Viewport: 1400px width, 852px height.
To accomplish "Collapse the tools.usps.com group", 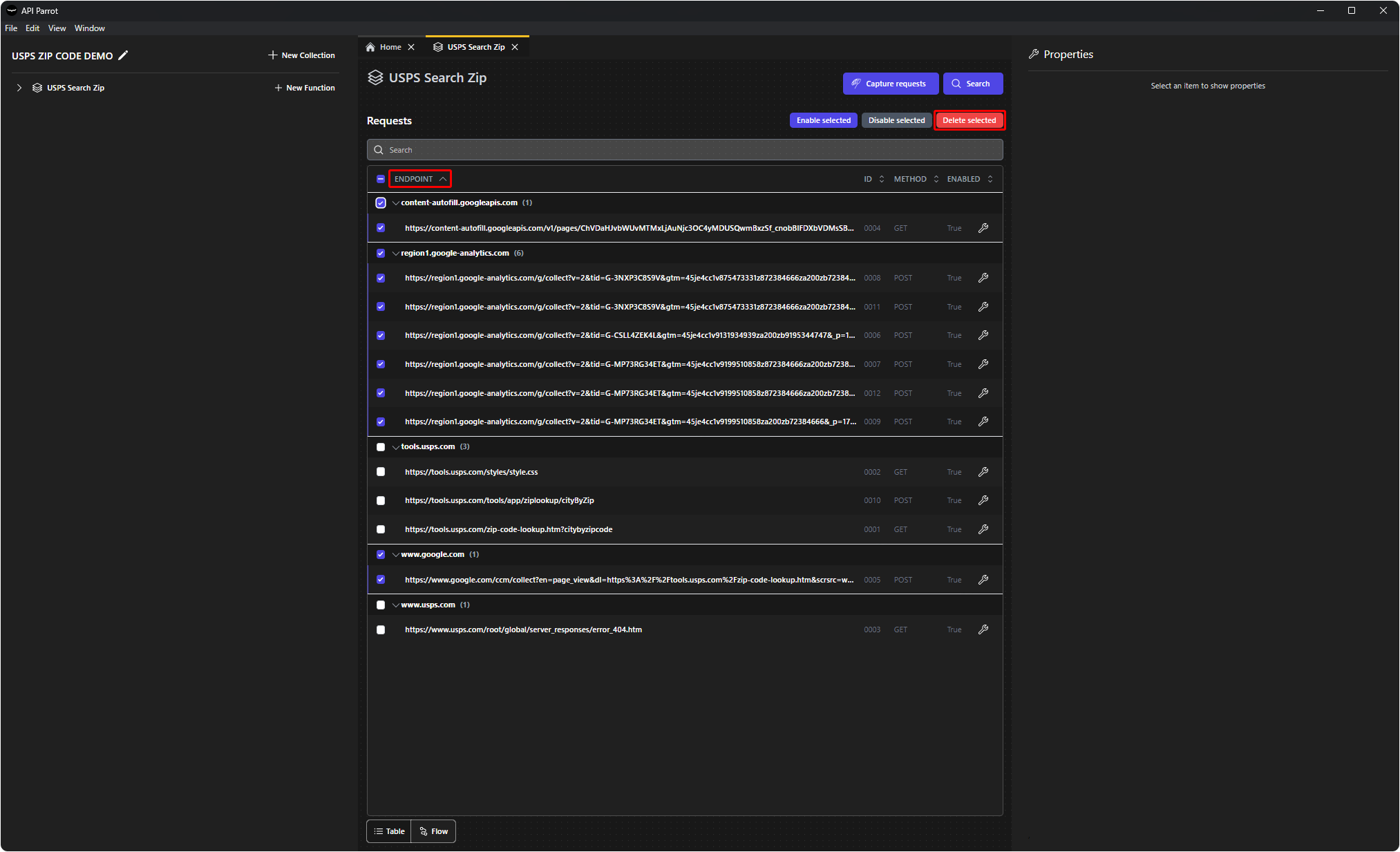I will click(396, 447).
